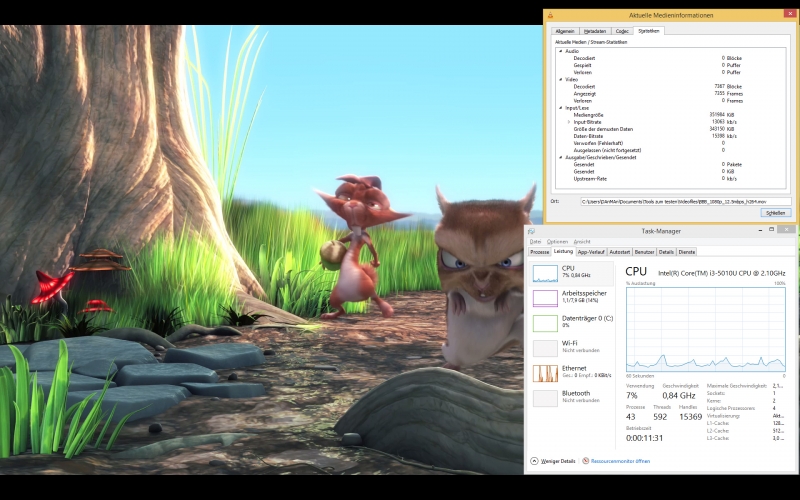Click the '0,84 GHz' Geschwindigkeit value
800x500 pixels.
tap(679, 395)
